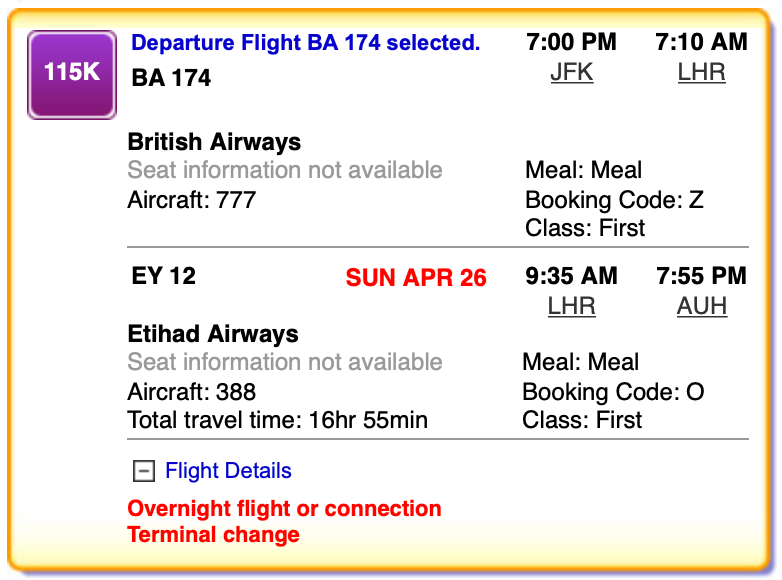Click the red SUN APR 26 date label
Image resolution: width=782 pixels, height=580 pixels.
coord(416,278)
